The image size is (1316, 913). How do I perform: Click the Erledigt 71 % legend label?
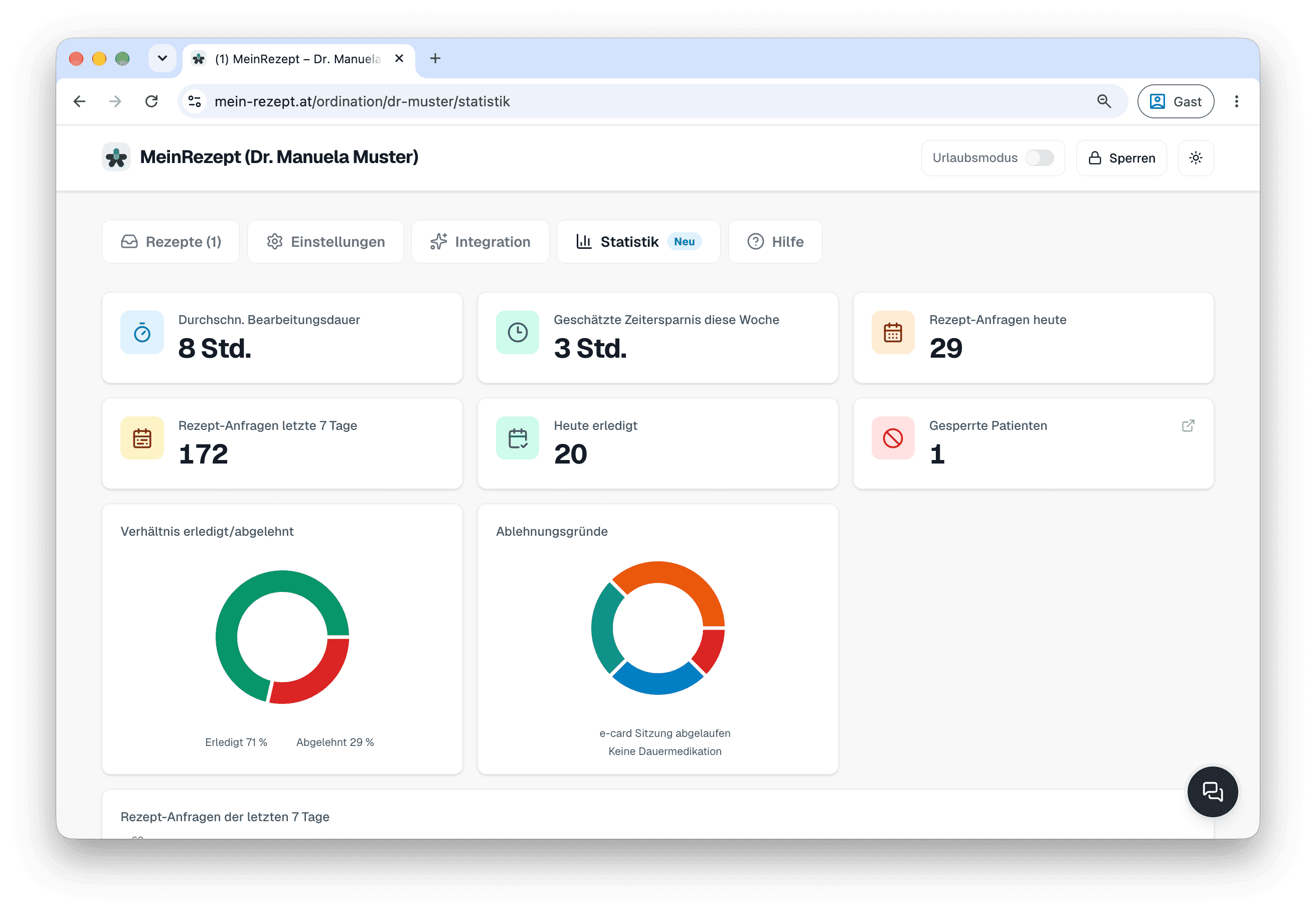[236, 742]
